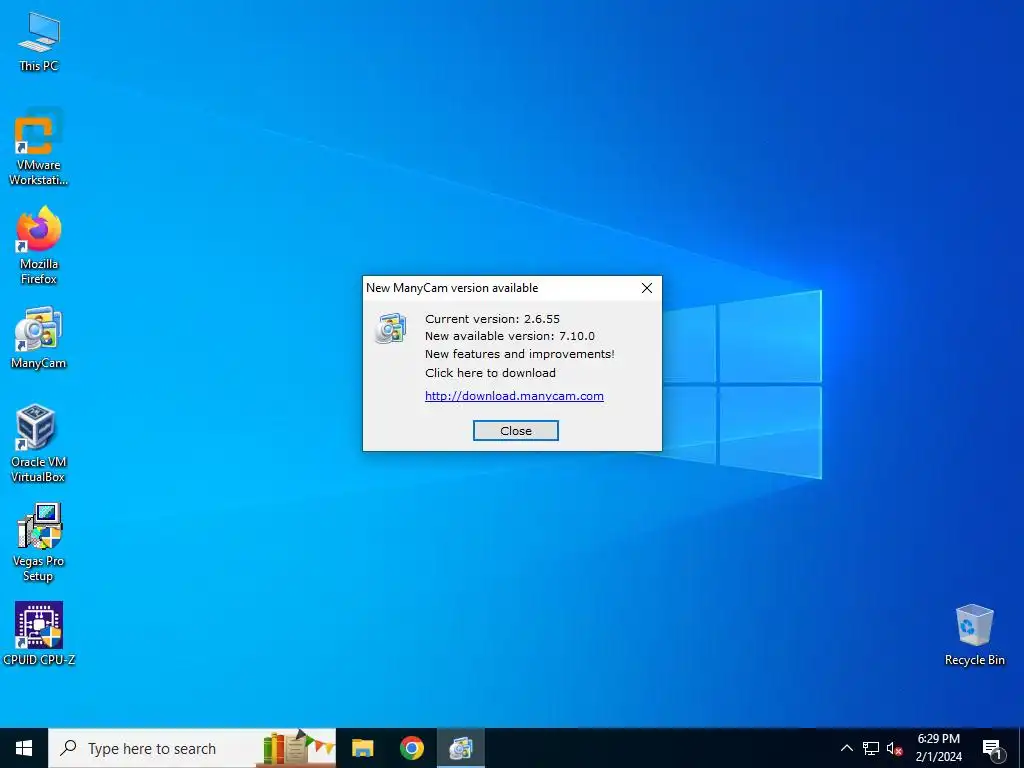Click the "Click here to download" text
The image size is (1024, 768).
point(490,373)
